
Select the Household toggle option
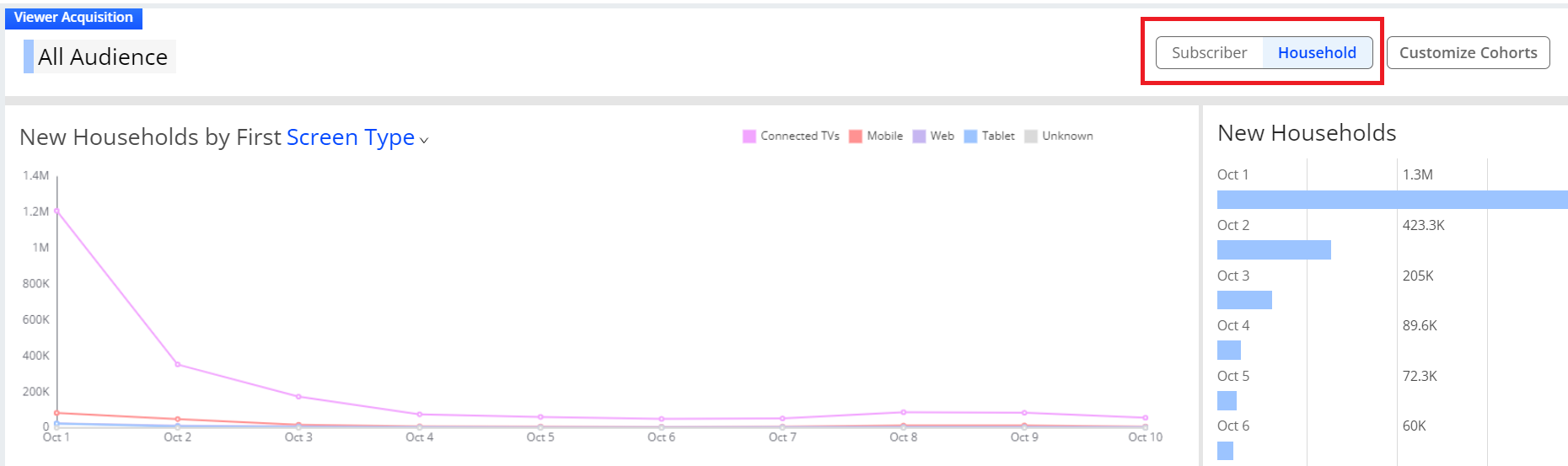1317,52
